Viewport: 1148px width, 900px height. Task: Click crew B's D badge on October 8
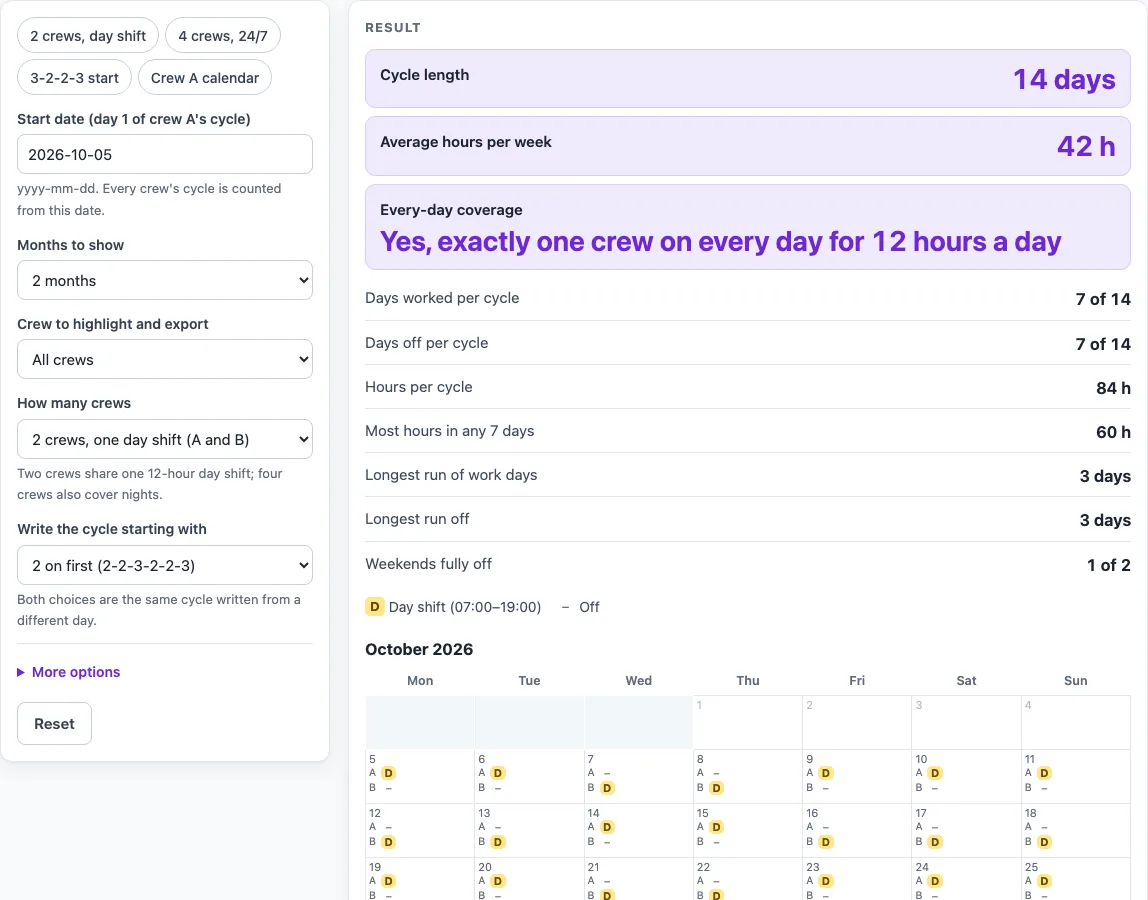tap(716, 788)
